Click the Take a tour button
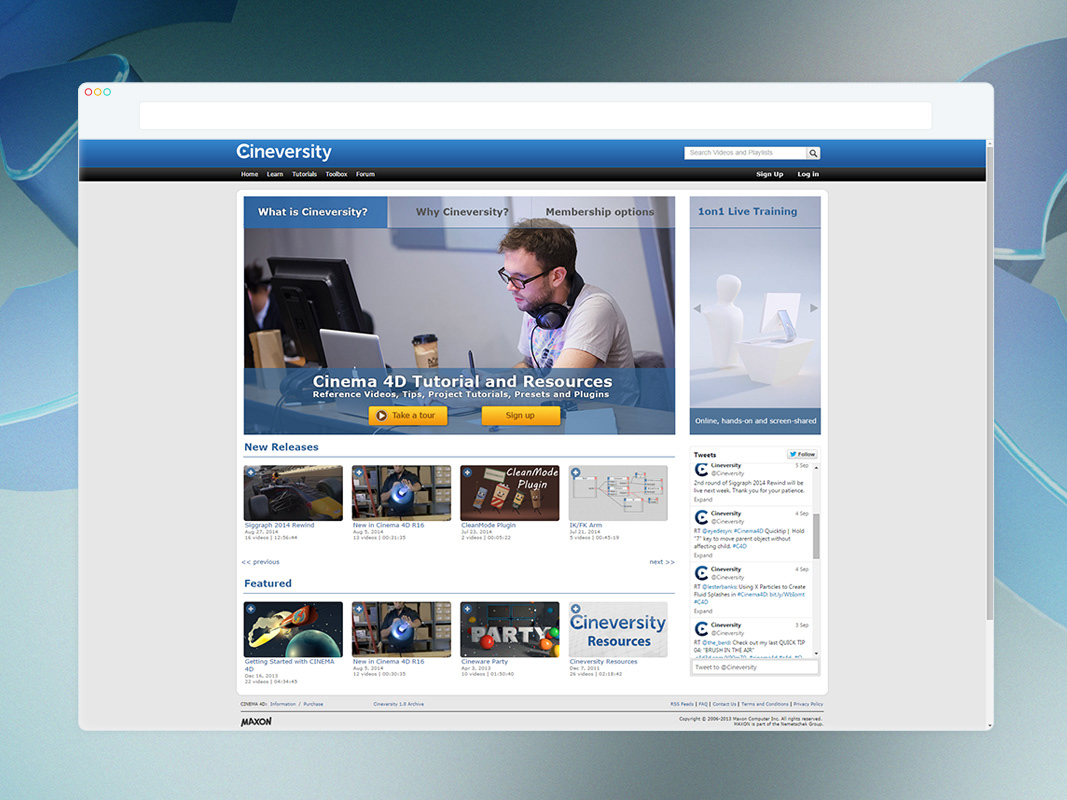This screenshot has width=1067, height=800. (408, 416)
